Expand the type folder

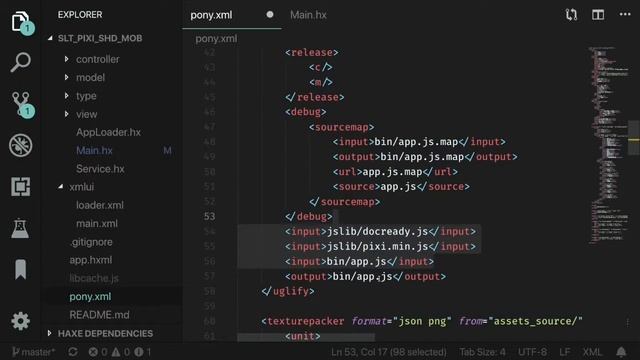tap(86, 96)
